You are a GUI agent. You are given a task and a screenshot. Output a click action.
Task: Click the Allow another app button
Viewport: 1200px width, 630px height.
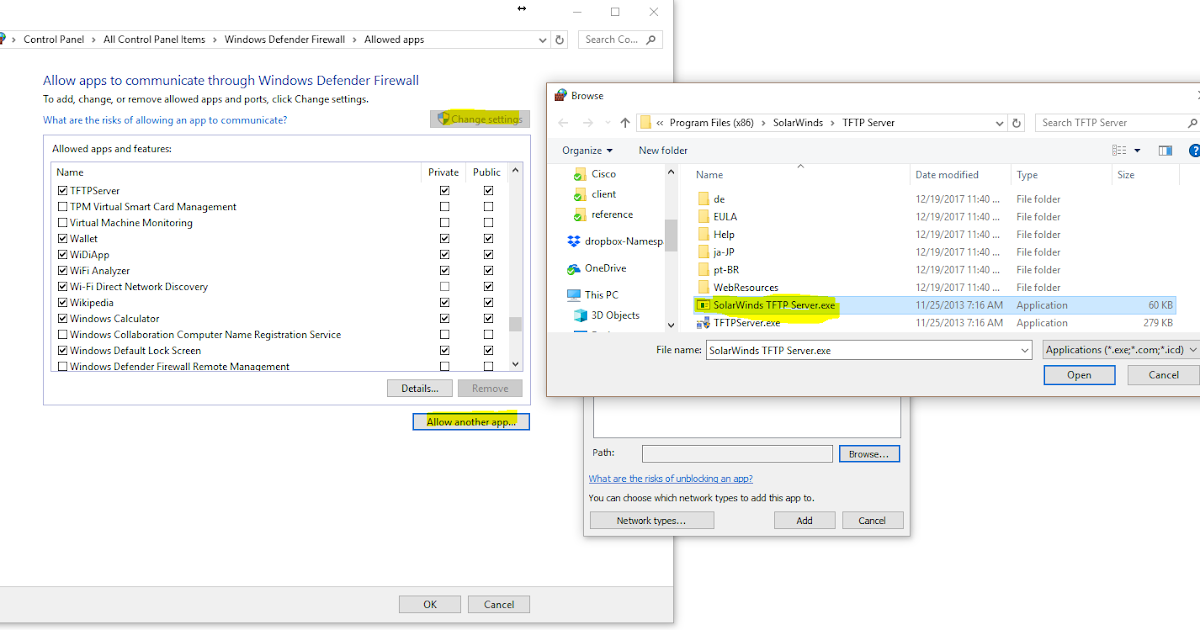click(471, 421)
